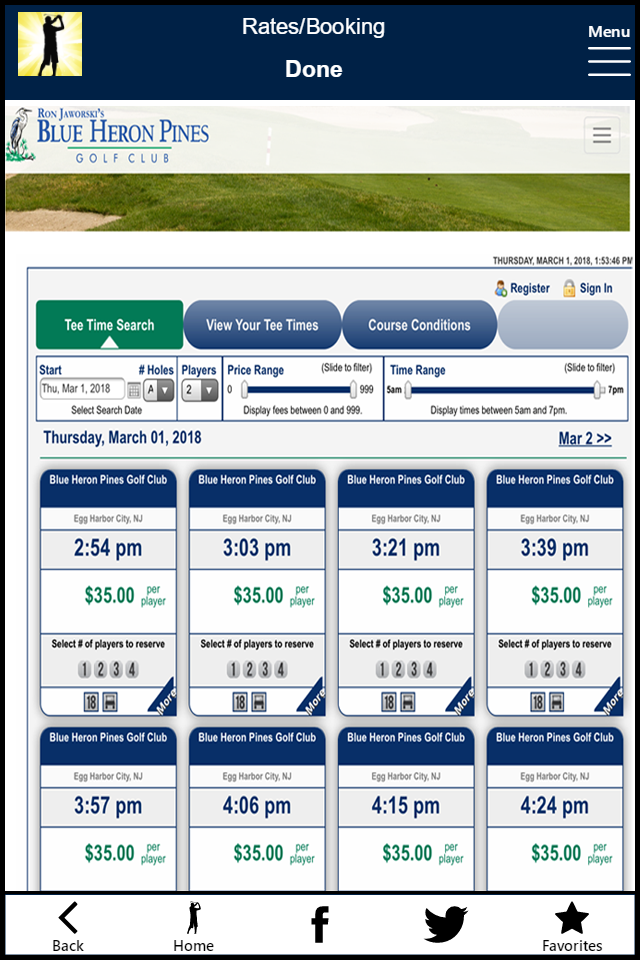The height and width of the screenshot is (960, 640).
Task: Click the Time Range 7pm handle
Action: coord(598,390)
